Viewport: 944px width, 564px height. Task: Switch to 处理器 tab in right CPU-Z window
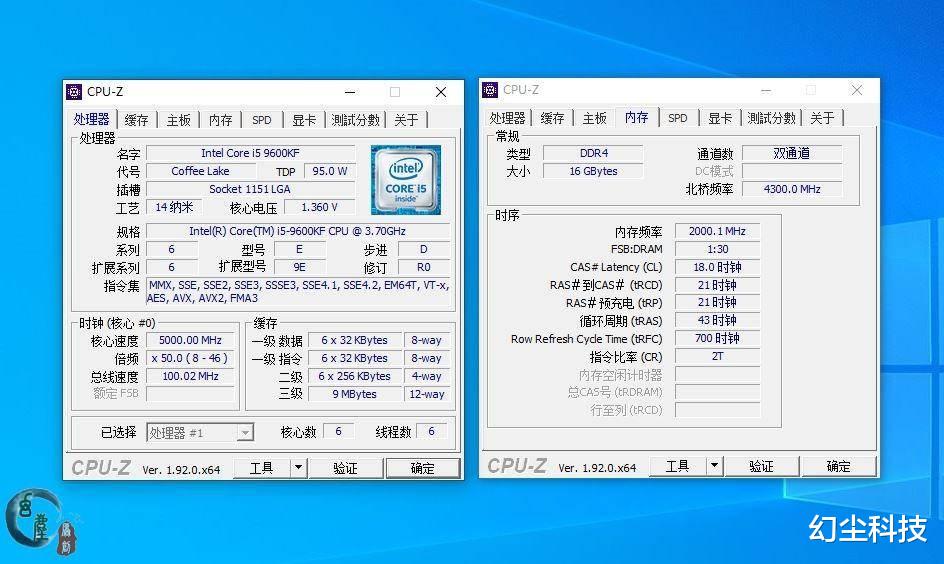click(508, 118)
